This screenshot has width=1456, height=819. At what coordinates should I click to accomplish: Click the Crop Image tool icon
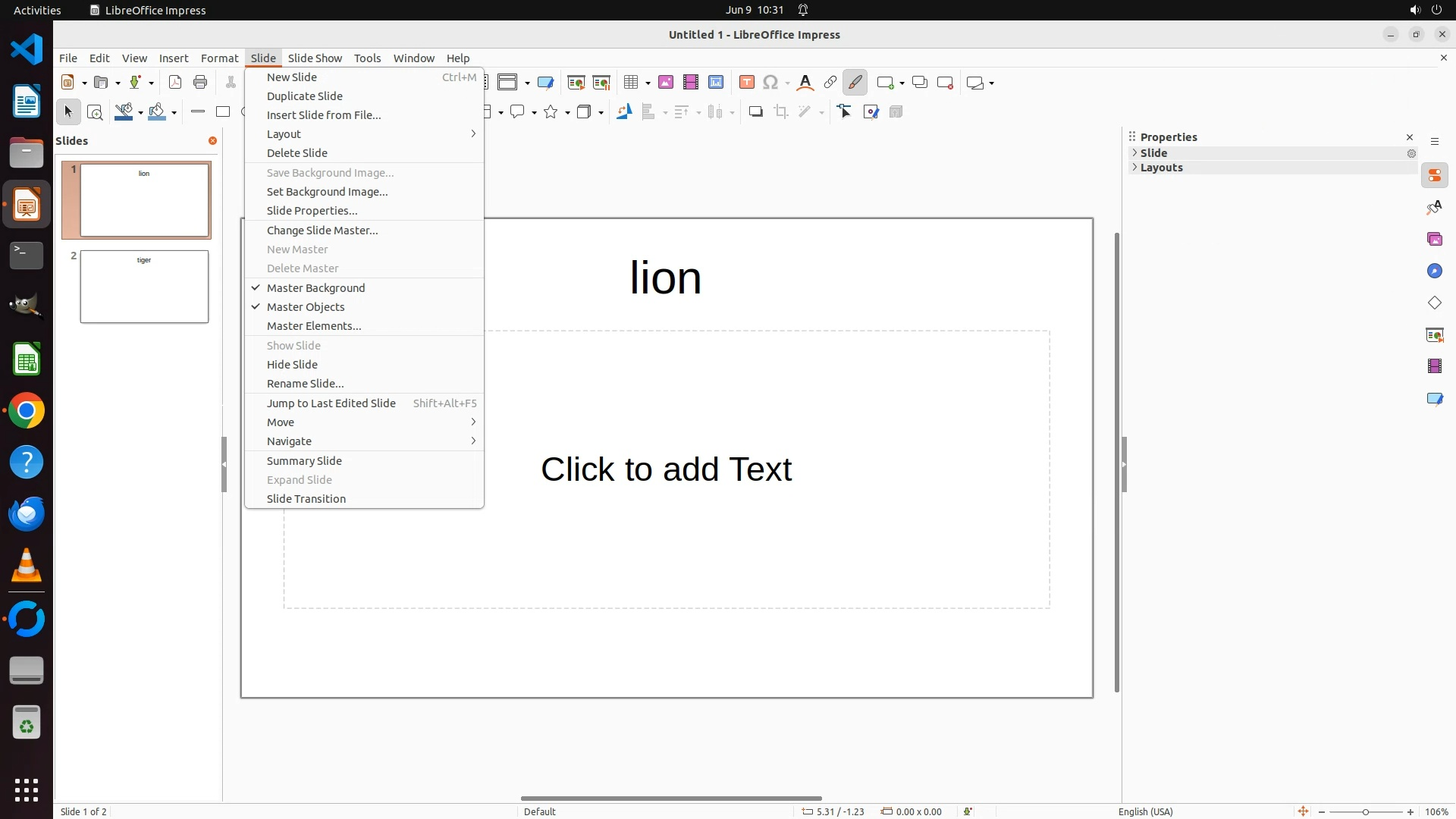(780, 112)
